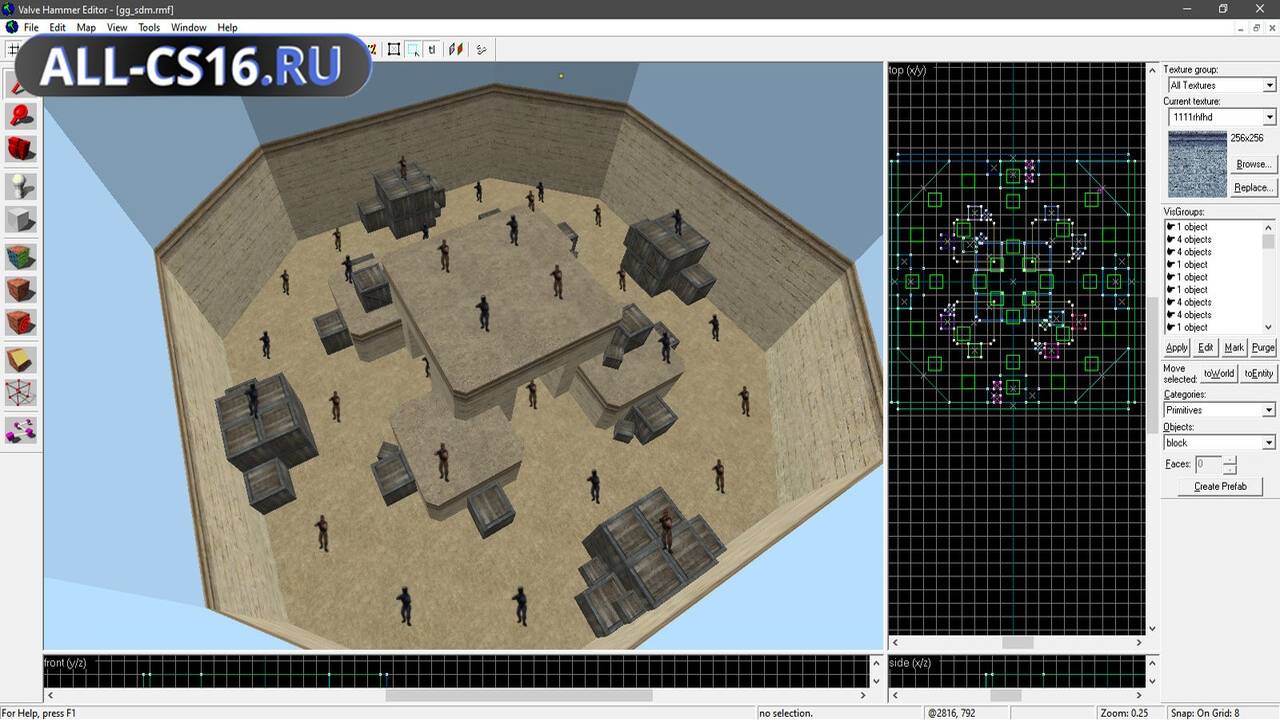The width and height of the screenshot is (1280, 720).
Task: Click the Create Prefab button
Action: coord(1220,487)
